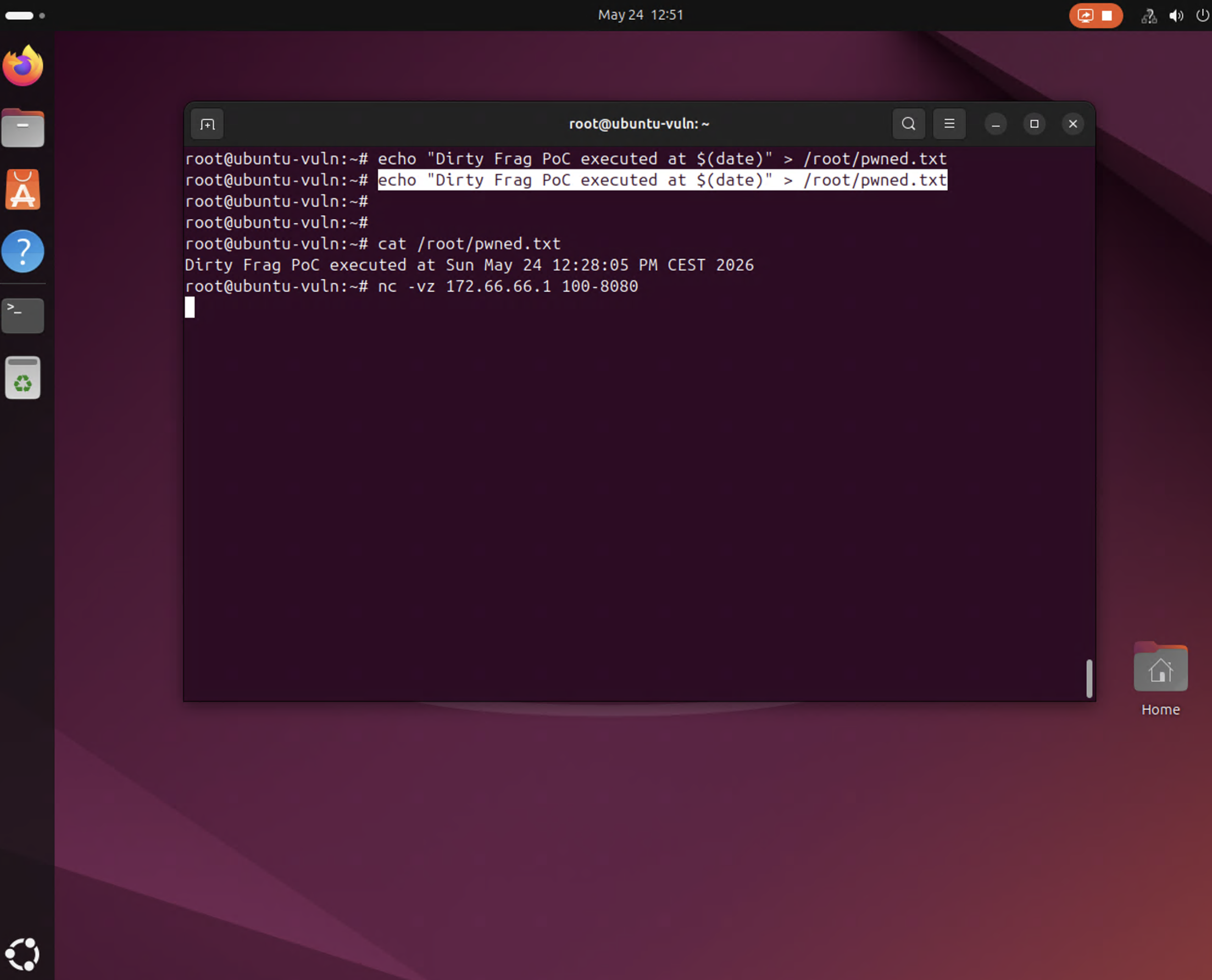The image size is (1212, 980).
Task: Open the power menu icon
Action: click(1203, 15)
